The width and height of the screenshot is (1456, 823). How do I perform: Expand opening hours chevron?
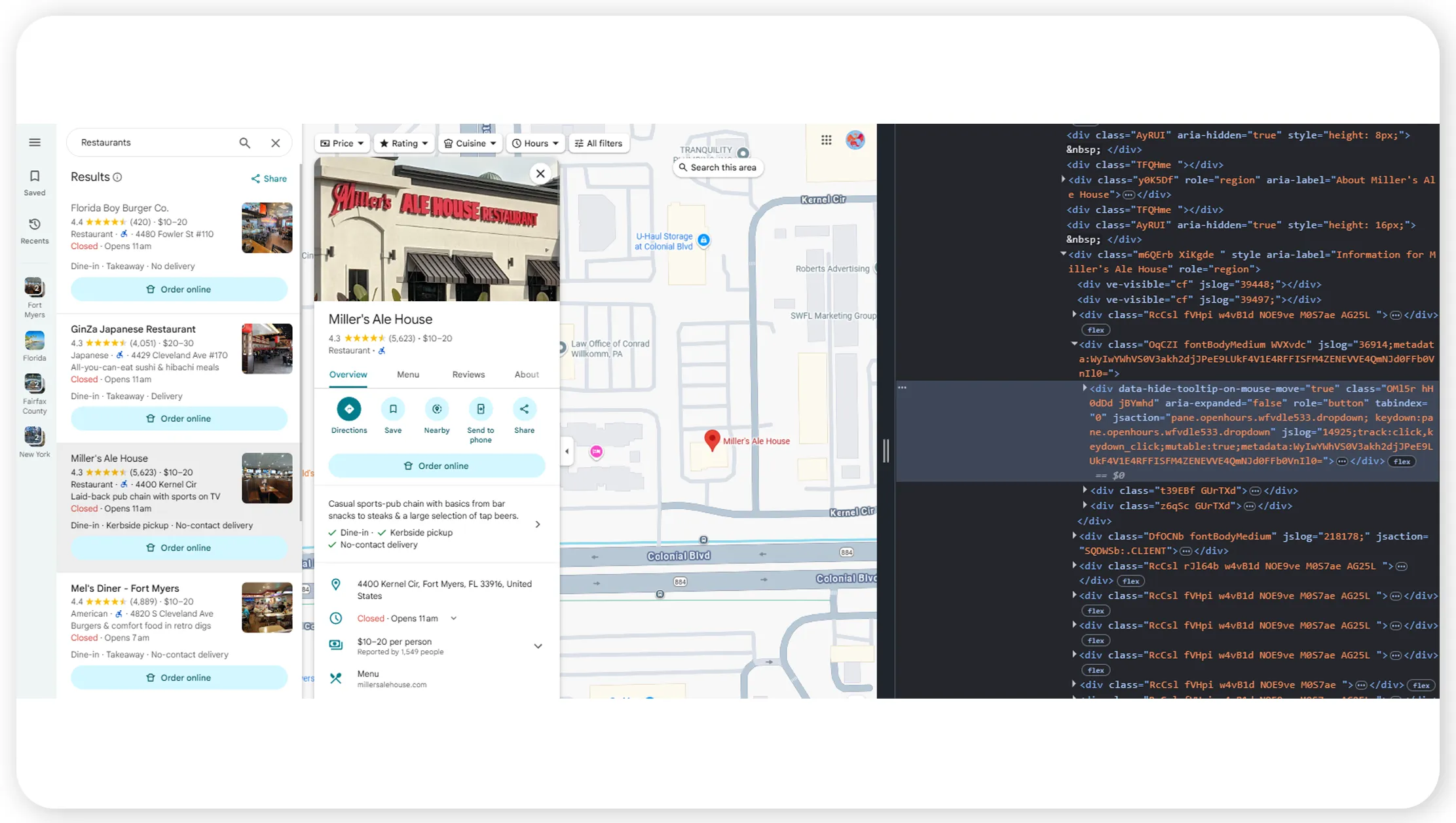(x=453, y=618)
